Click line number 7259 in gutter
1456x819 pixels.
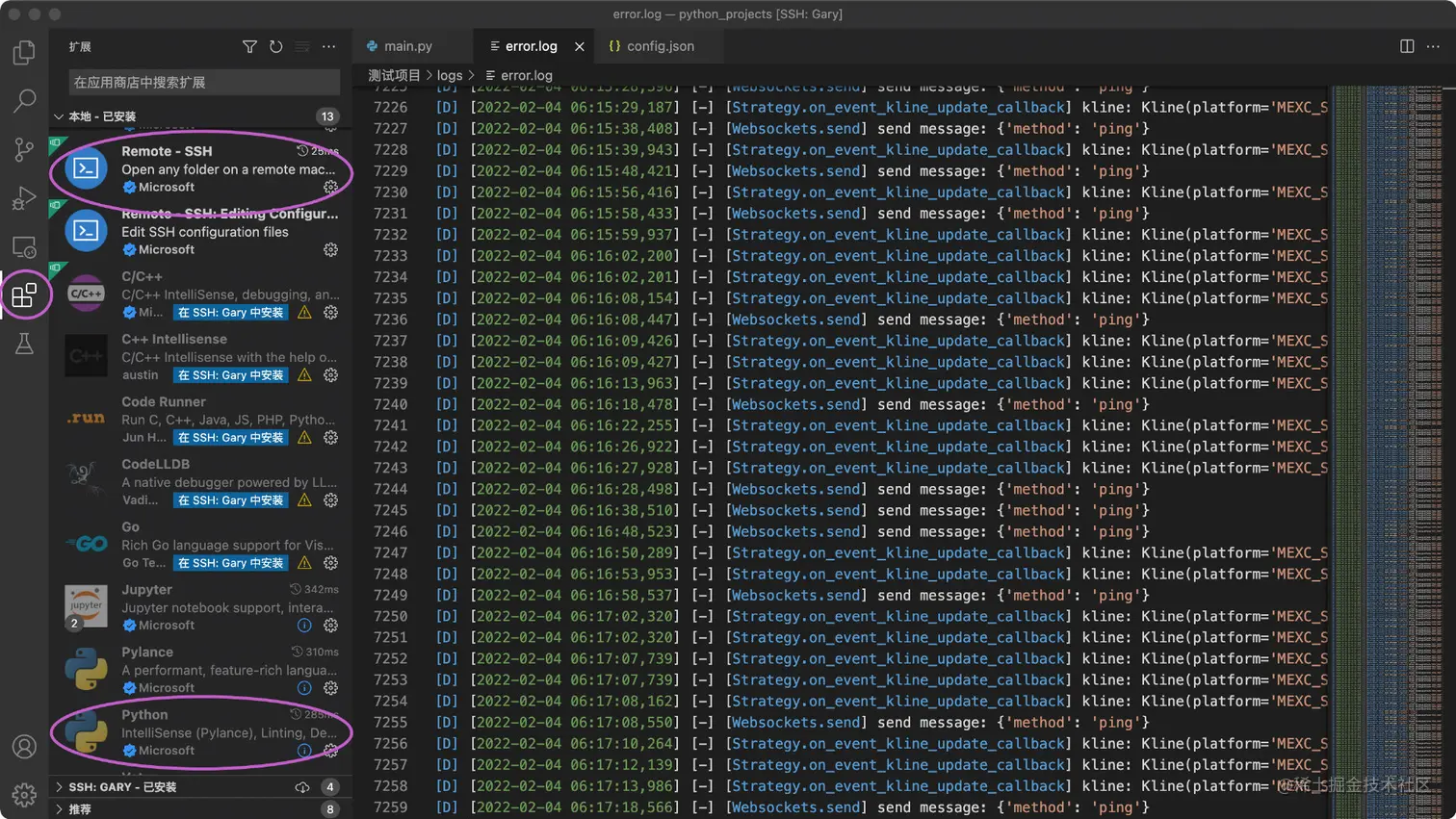tap(390, 807)
